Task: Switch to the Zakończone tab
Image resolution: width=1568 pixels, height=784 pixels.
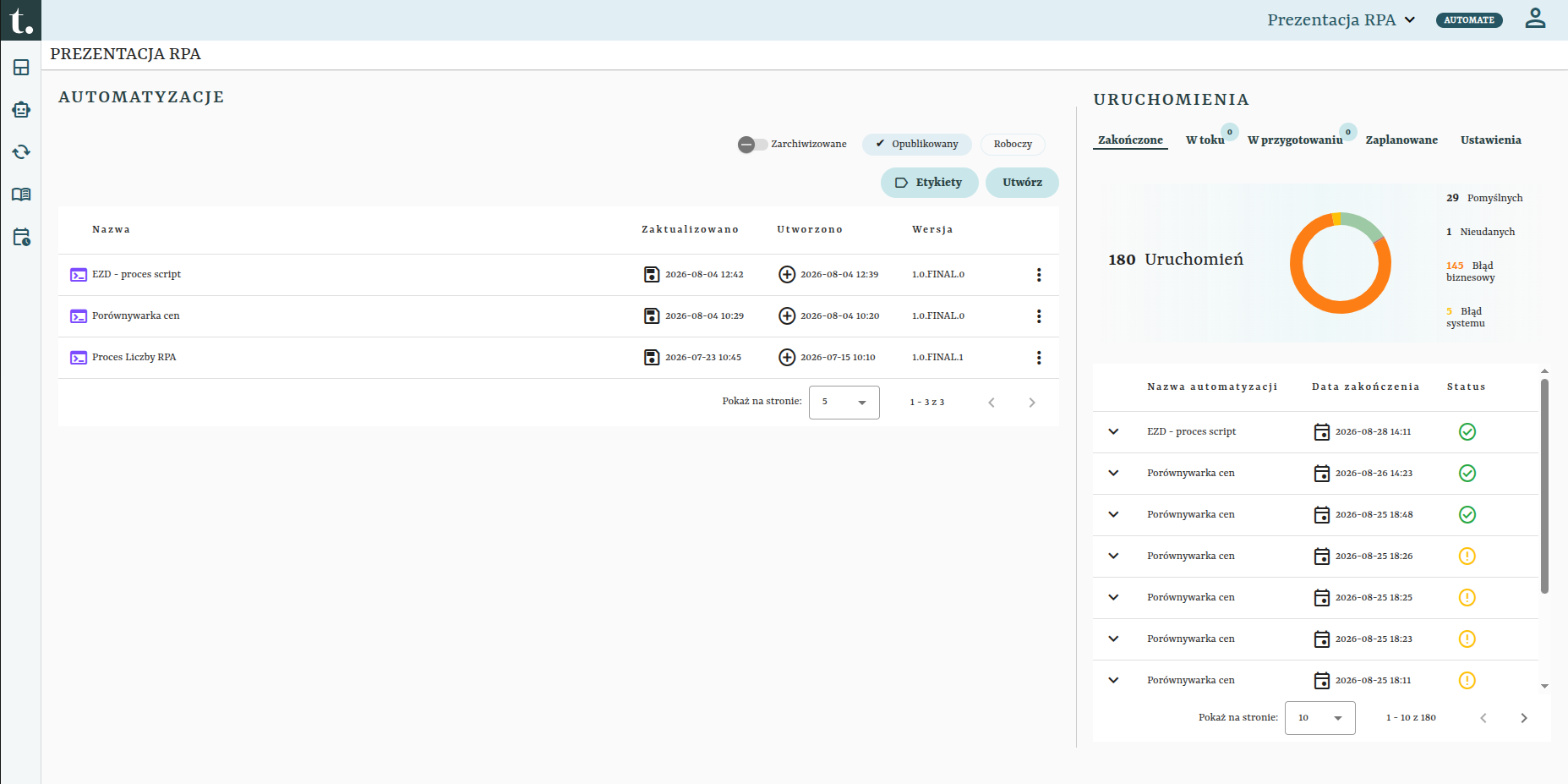Action: point(1130,140)
